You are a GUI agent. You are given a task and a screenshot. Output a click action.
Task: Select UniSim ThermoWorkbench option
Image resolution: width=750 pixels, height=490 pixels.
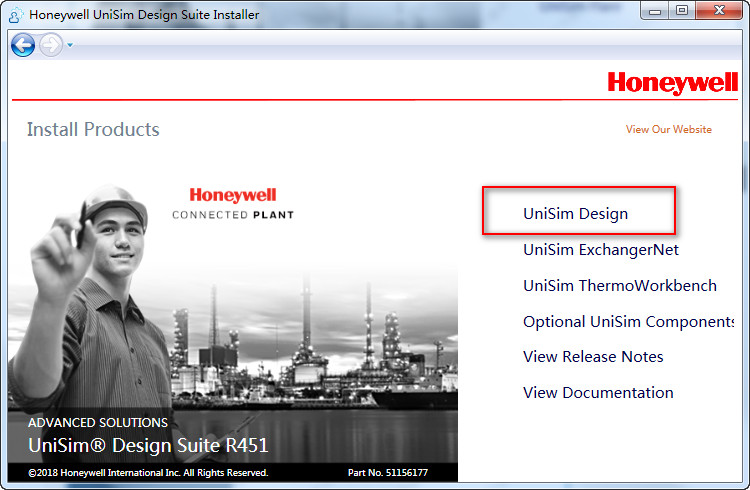click(x=619, y=286)
